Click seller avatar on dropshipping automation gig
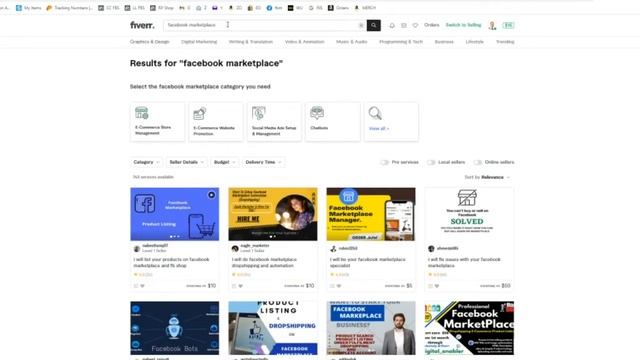The image size is (640, 360). pyautogui.click(x=235, y=248)
